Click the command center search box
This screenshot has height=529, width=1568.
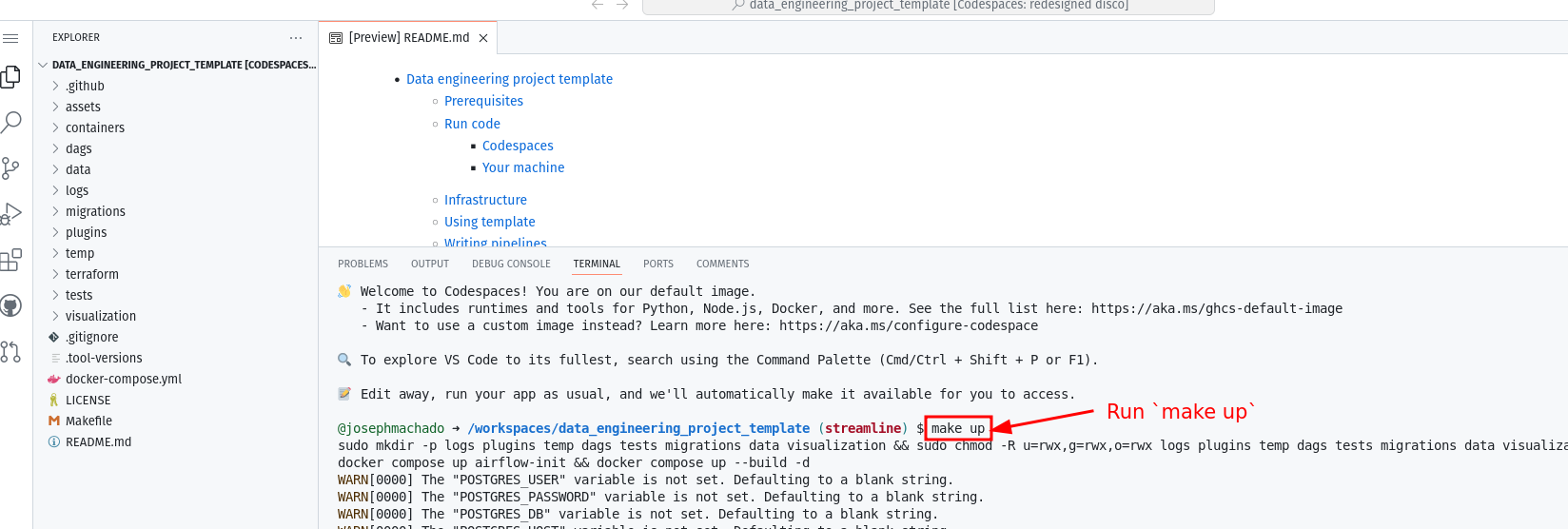coord(928,6)
